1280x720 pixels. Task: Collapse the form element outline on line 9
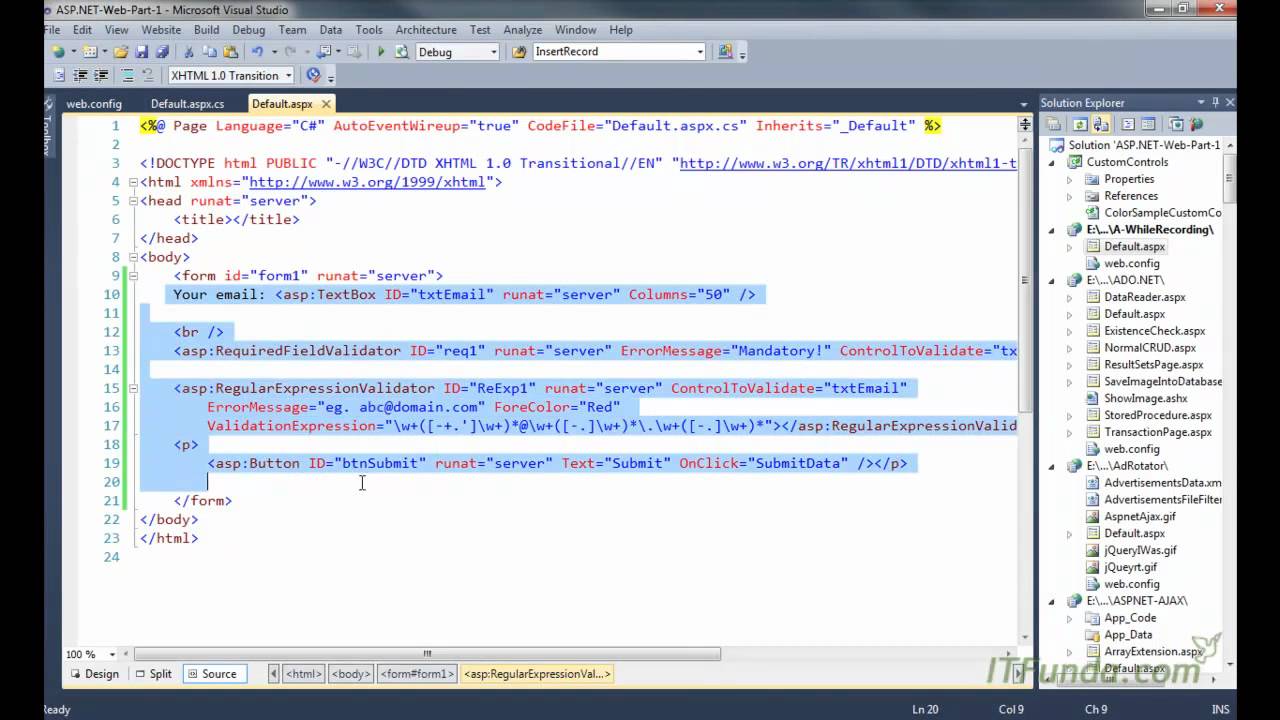[x=132, y=276]
